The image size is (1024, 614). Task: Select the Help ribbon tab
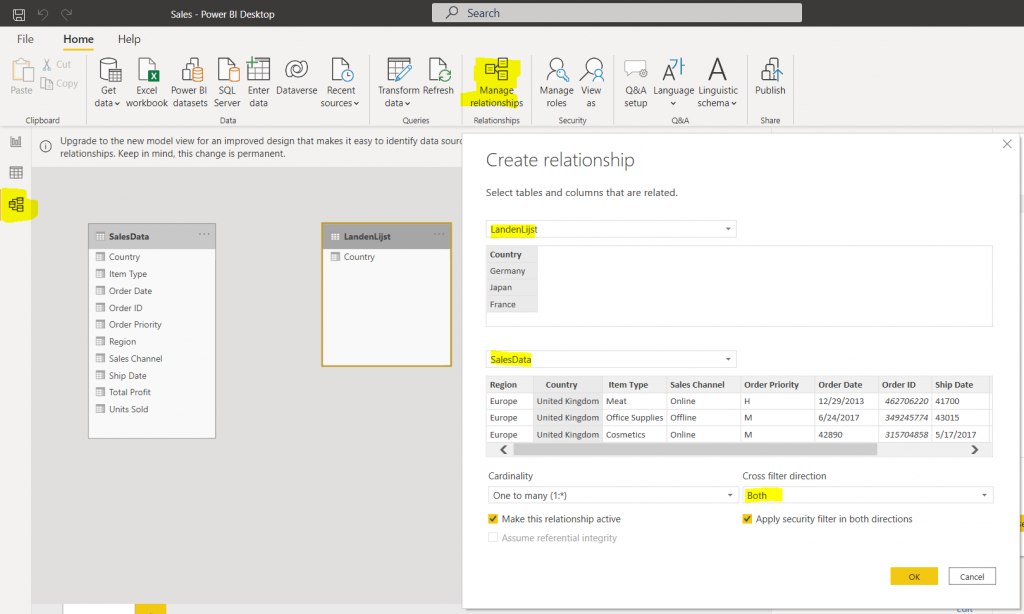point(129,39)
